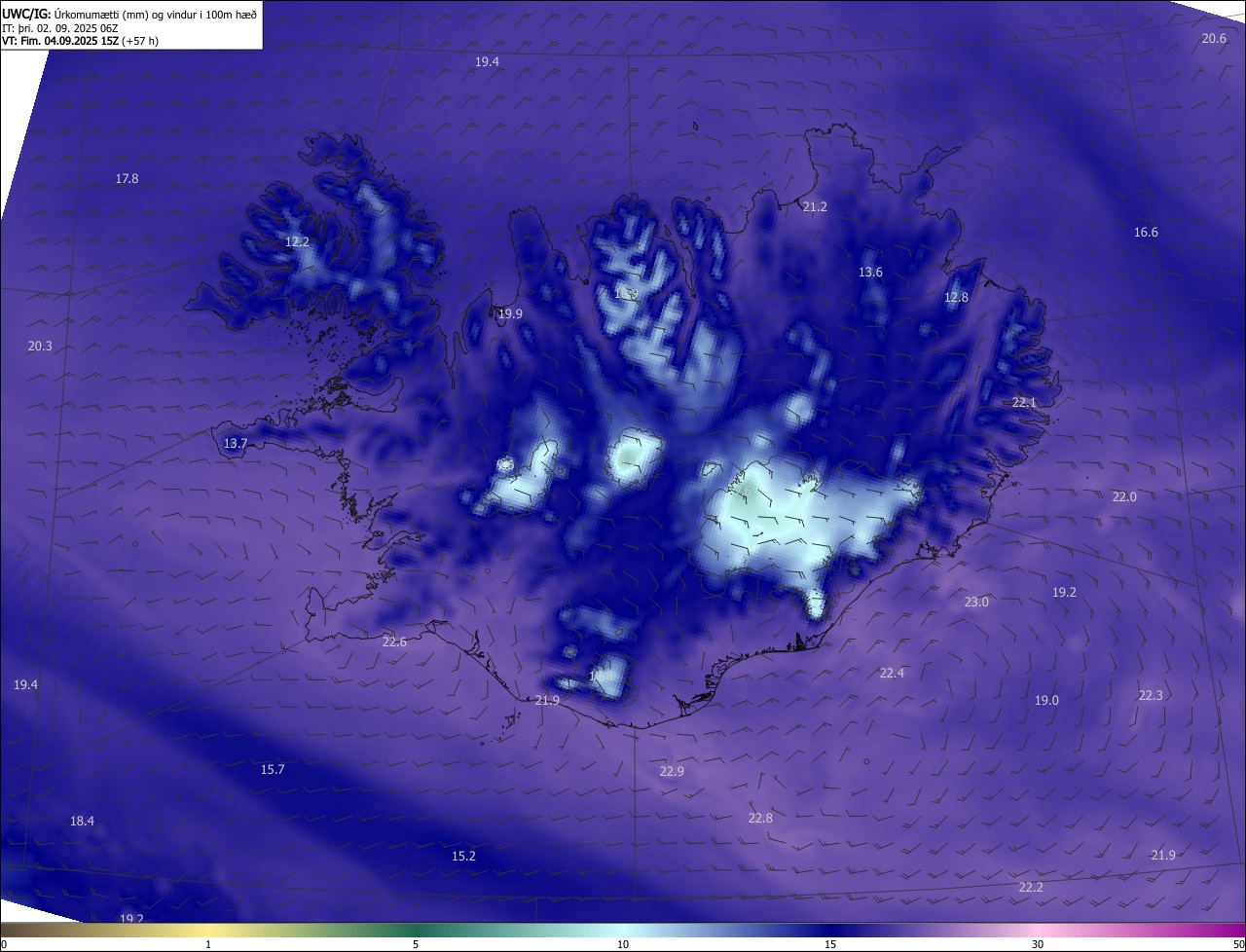Screen dimensions: 1246x952
Task: Click the valid time line "VT: Fim. 04.09.2025 15Z (+57 h)"
Action: pos(80,41)
